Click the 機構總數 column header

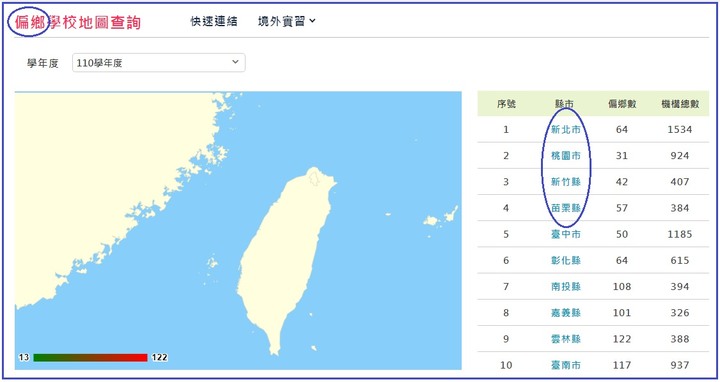[680, 104]
